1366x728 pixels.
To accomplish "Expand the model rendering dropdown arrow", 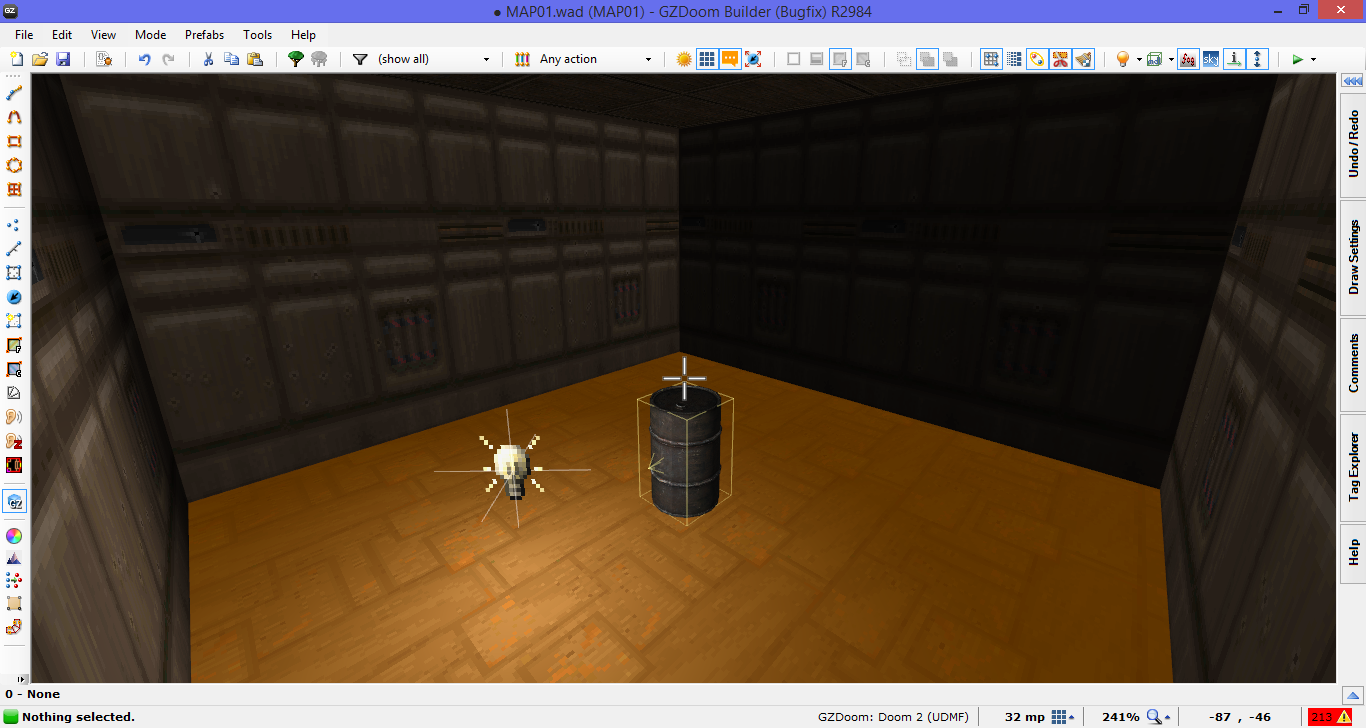I will pos(1171,60).
